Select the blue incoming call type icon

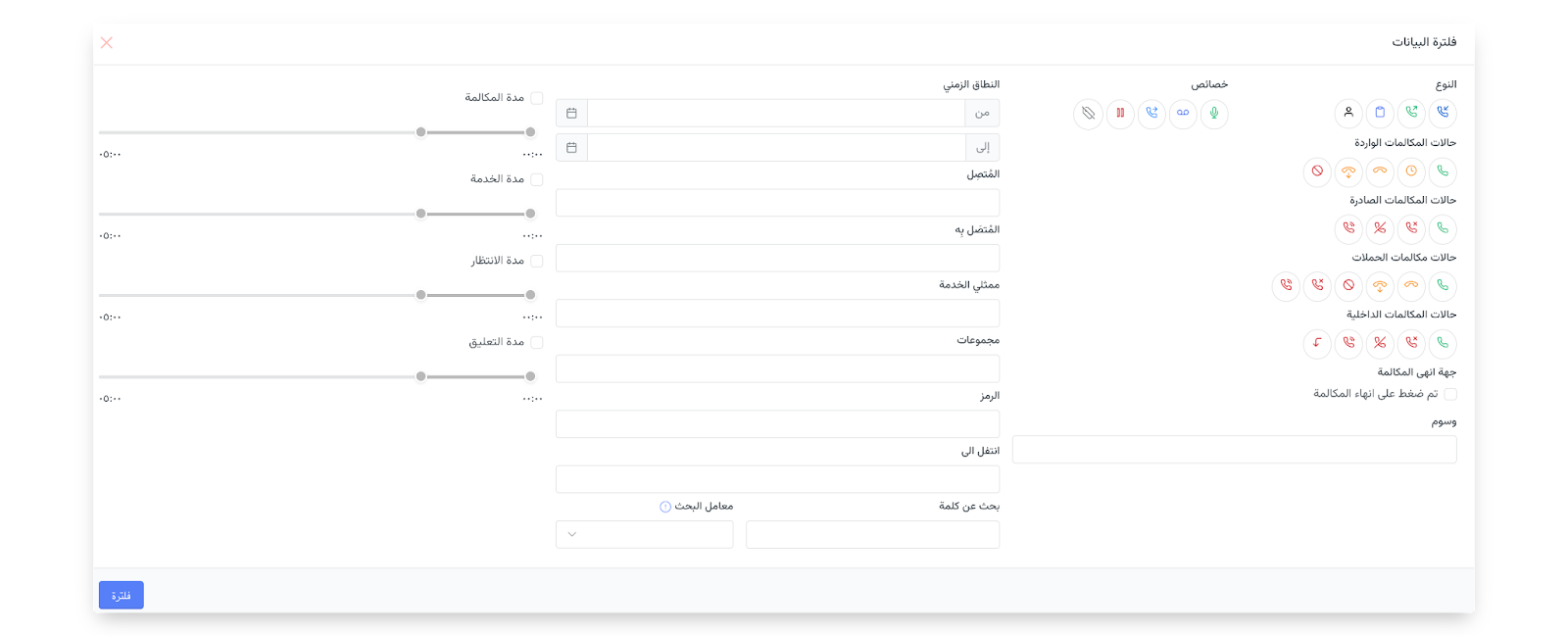tap(1443, 113)
